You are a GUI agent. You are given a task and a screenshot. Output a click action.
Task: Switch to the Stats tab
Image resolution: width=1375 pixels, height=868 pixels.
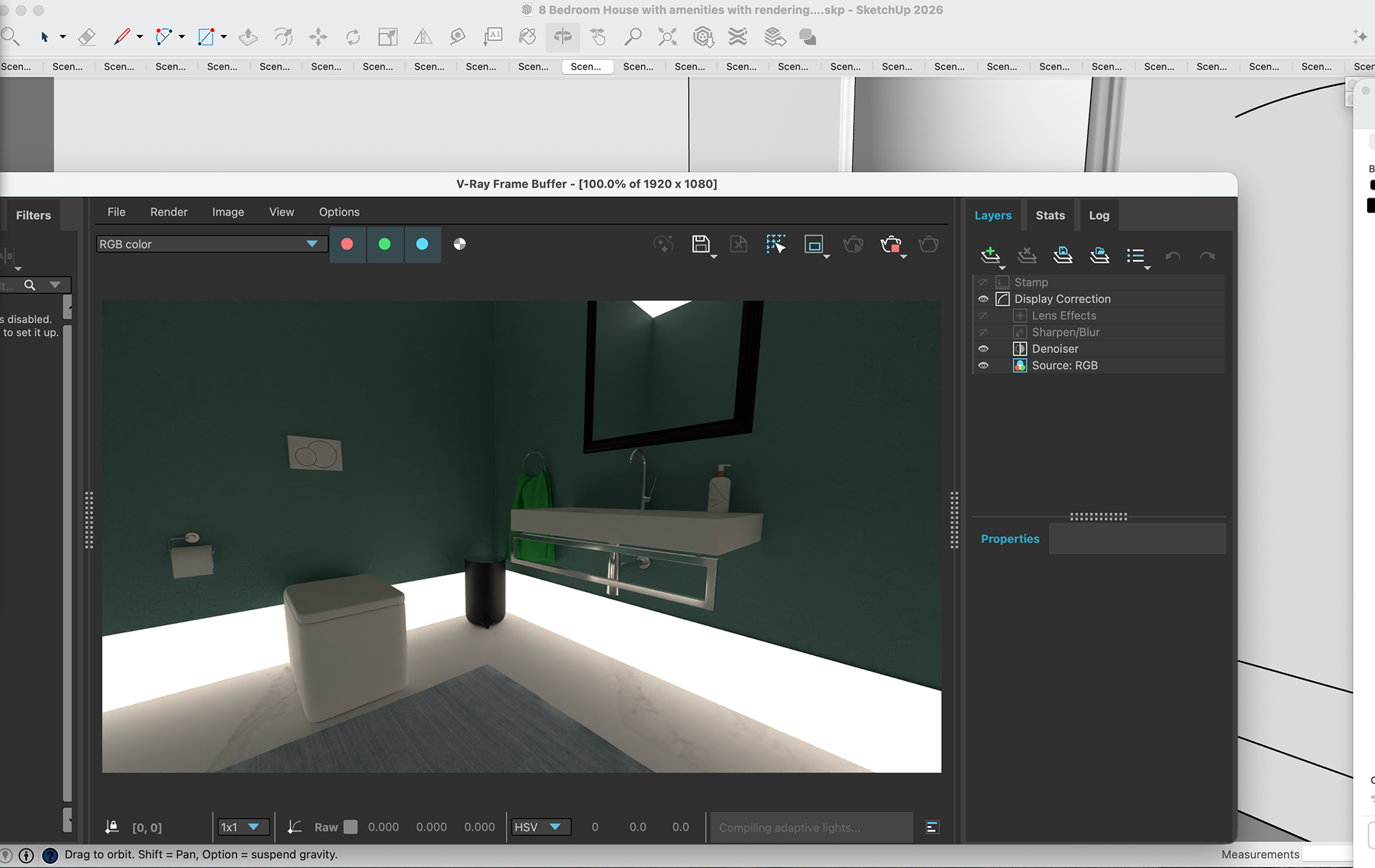1050,216
